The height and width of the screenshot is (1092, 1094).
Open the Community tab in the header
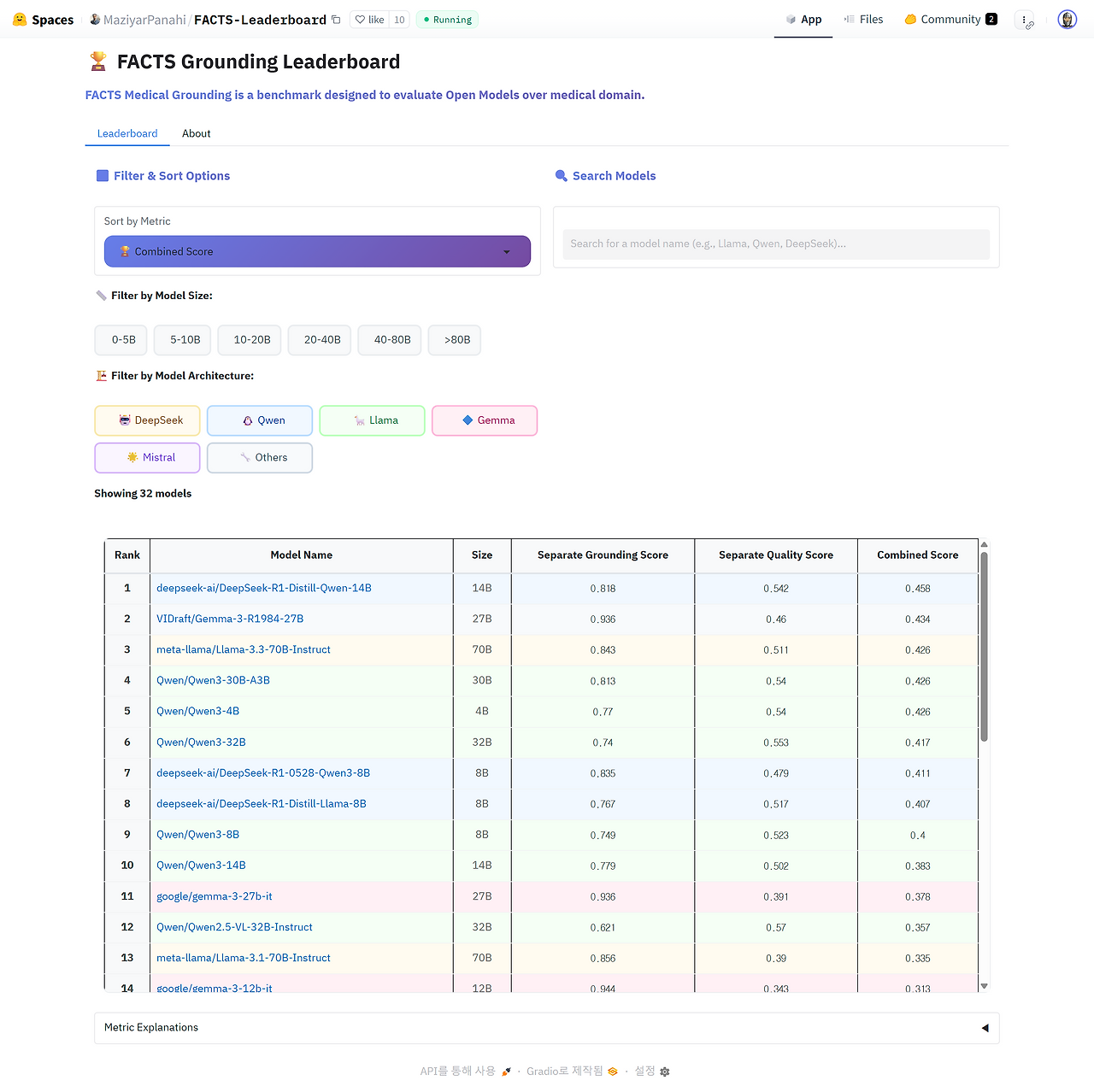(950, 19)
